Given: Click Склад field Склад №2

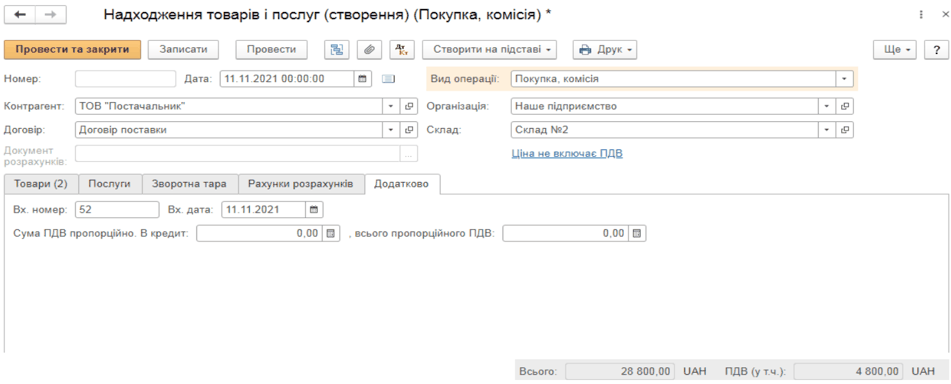Looking at the screenshot, I should click(x=665, y=130).
